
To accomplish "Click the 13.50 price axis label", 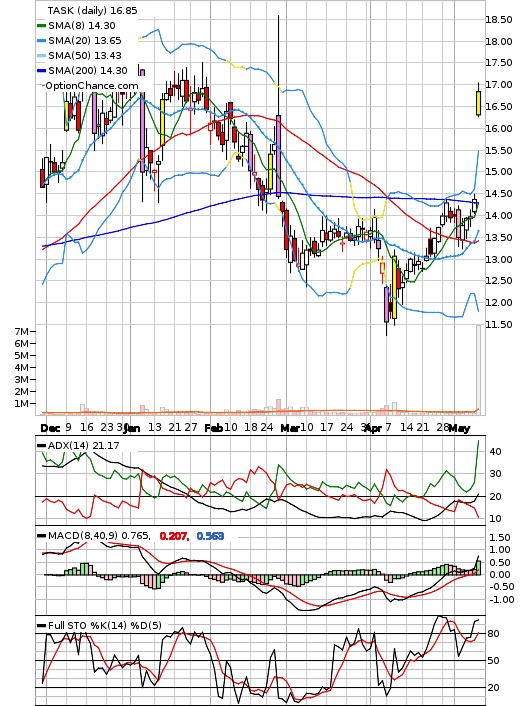I will click(499, 237).
